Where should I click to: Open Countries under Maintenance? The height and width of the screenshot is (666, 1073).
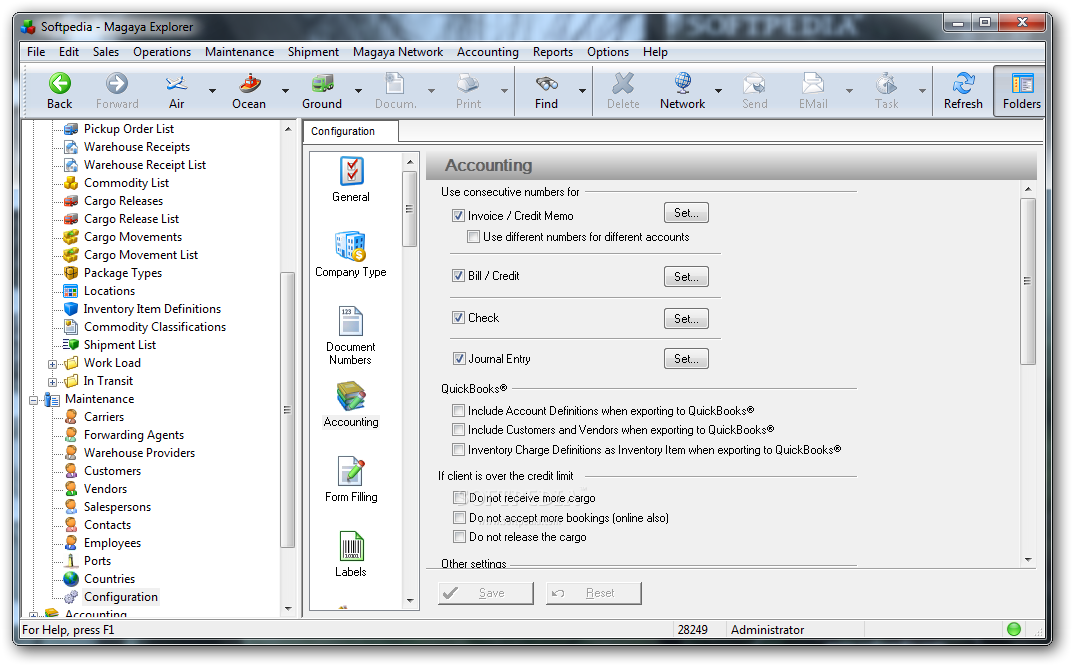coord(109,579)
